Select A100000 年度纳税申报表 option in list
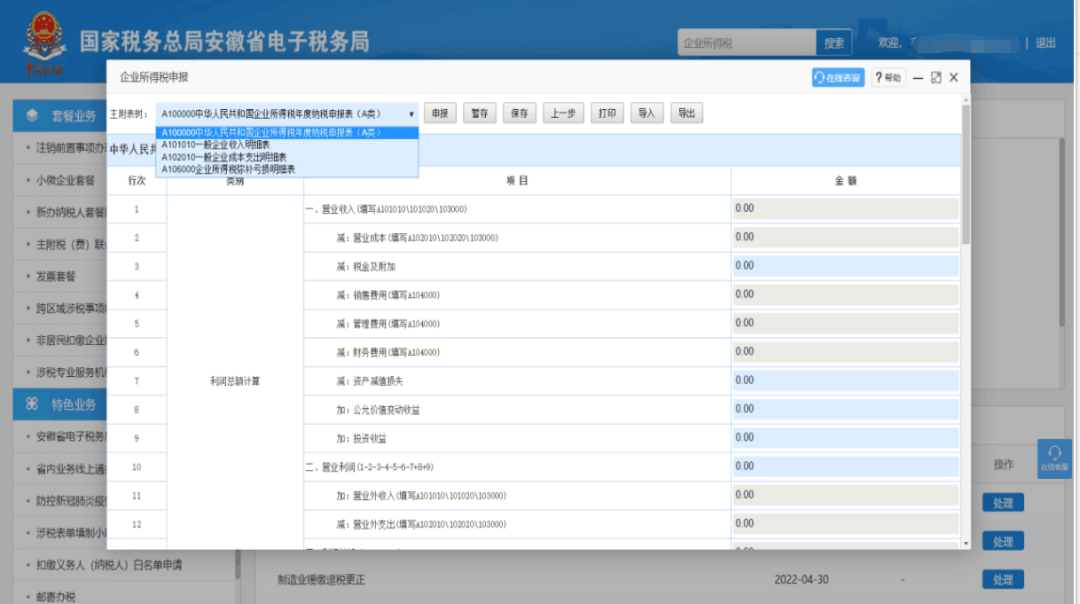 [x=287, y=133]
